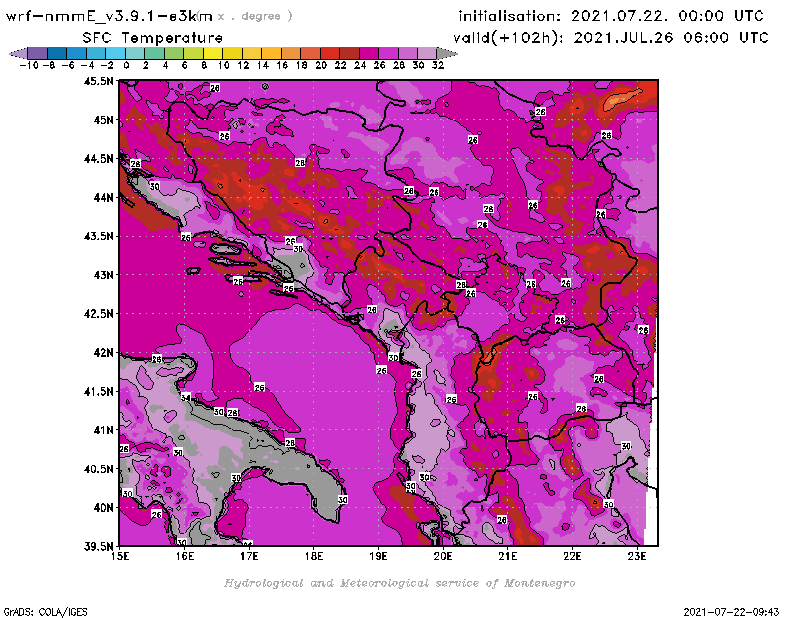Click the '44.5N' latitude axis label

[98, 159]
